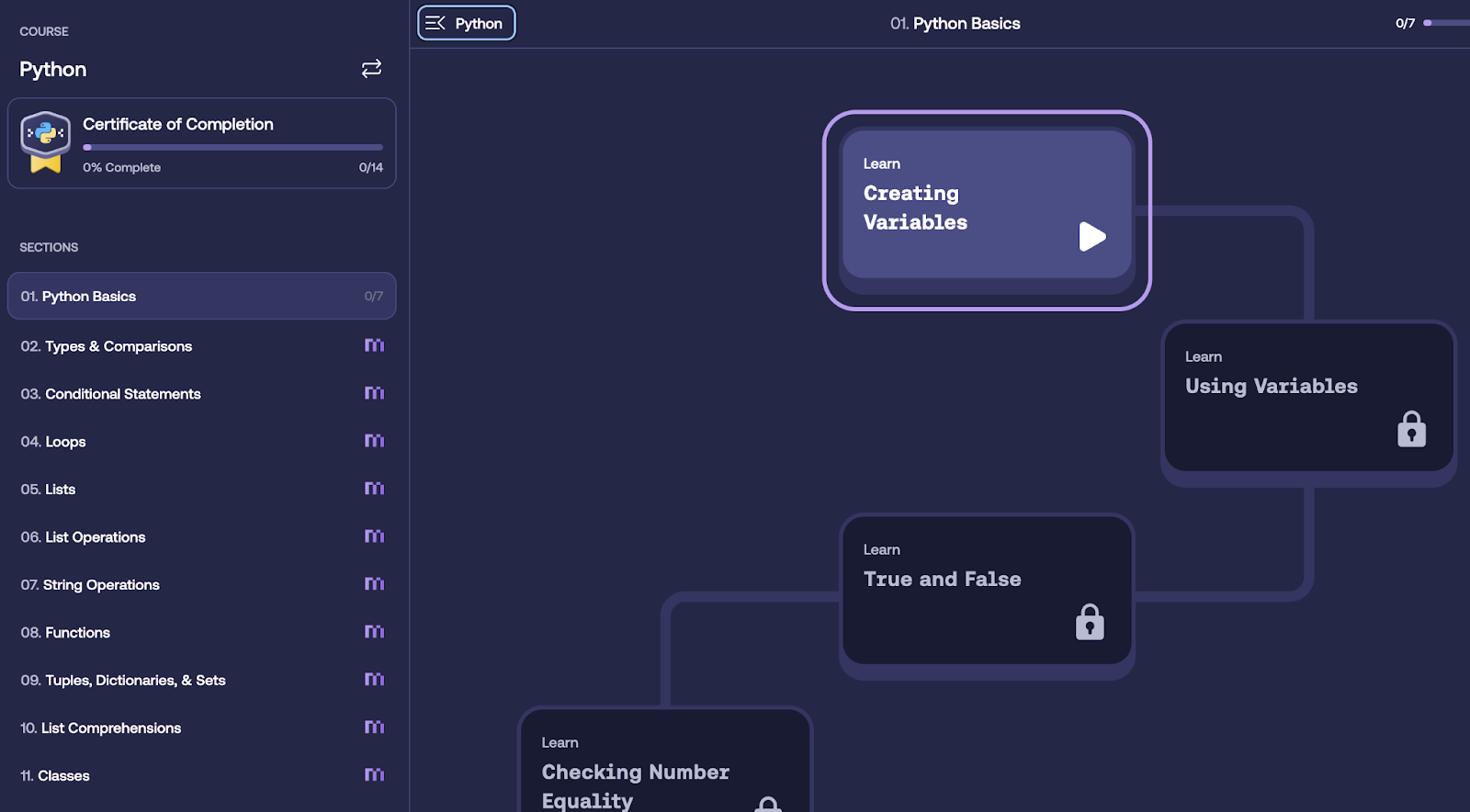Open the 08. Functions section
Screen dimensions: 1470x812
(202, 633)
